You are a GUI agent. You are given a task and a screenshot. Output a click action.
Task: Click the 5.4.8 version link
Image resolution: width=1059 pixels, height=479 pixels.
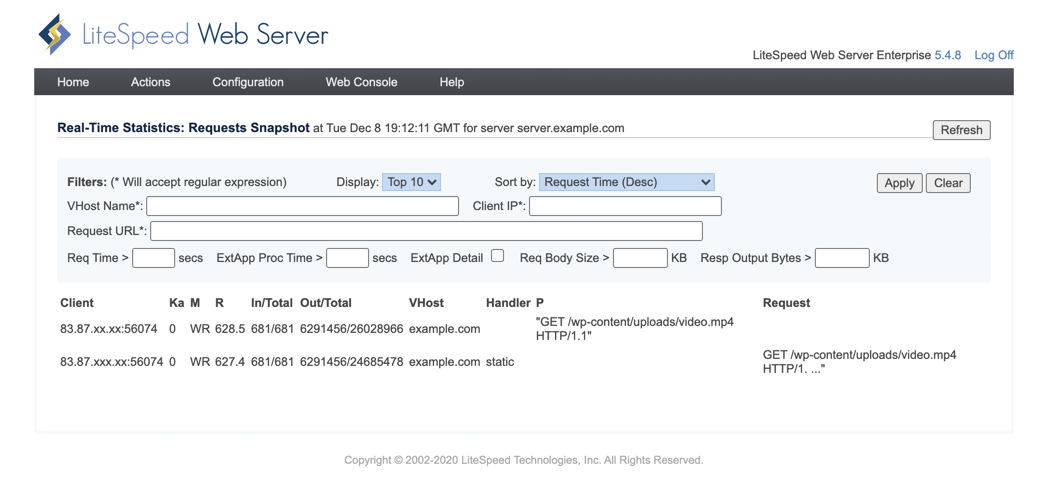coord(948,55)
